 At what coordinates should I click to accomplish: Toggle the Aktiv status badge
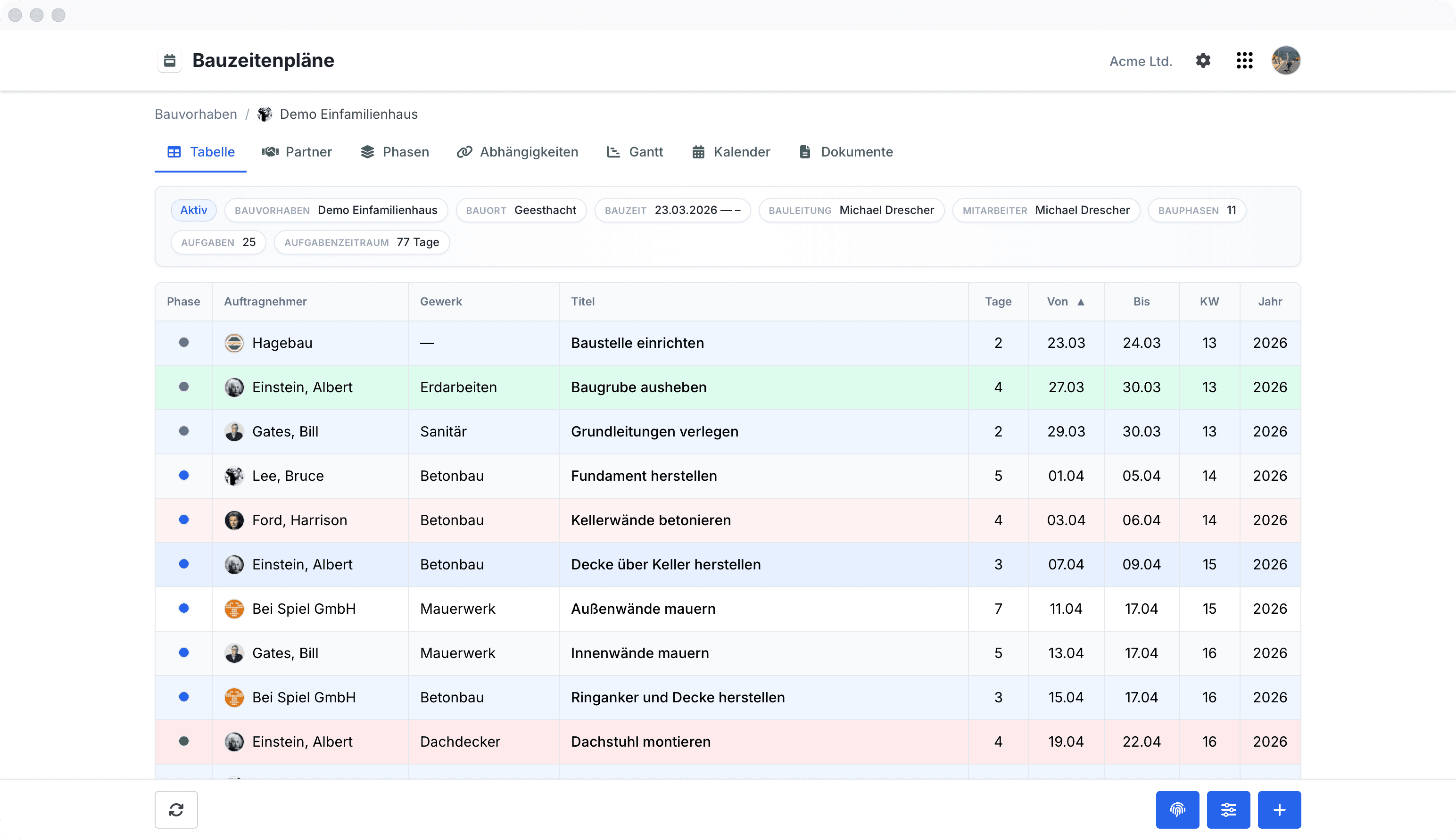click(193, 210)
